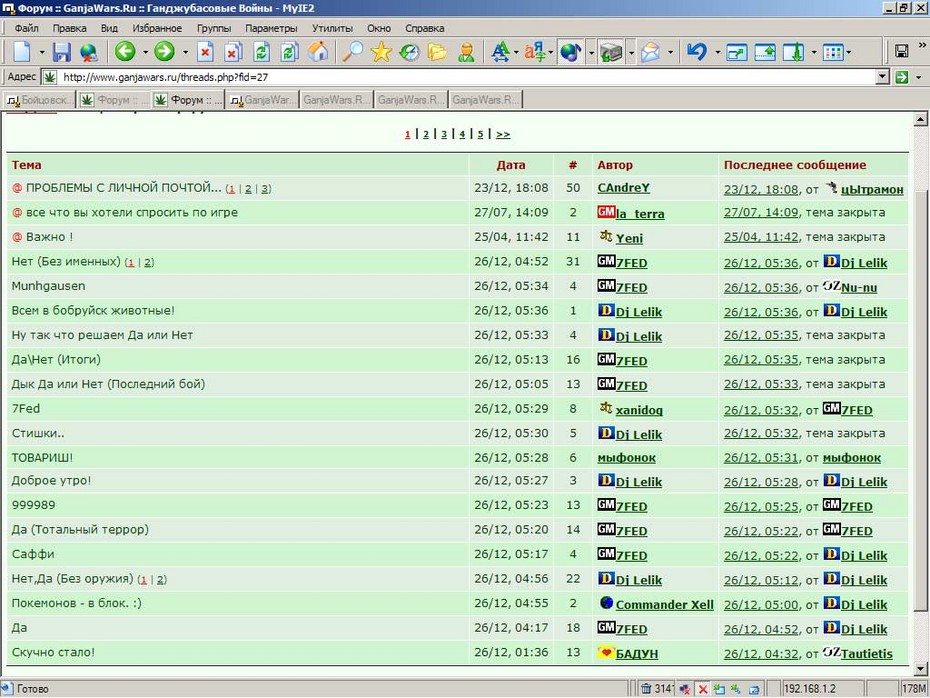Click the font size 'A' icon
930x698 pixels.
pos(500,52)
